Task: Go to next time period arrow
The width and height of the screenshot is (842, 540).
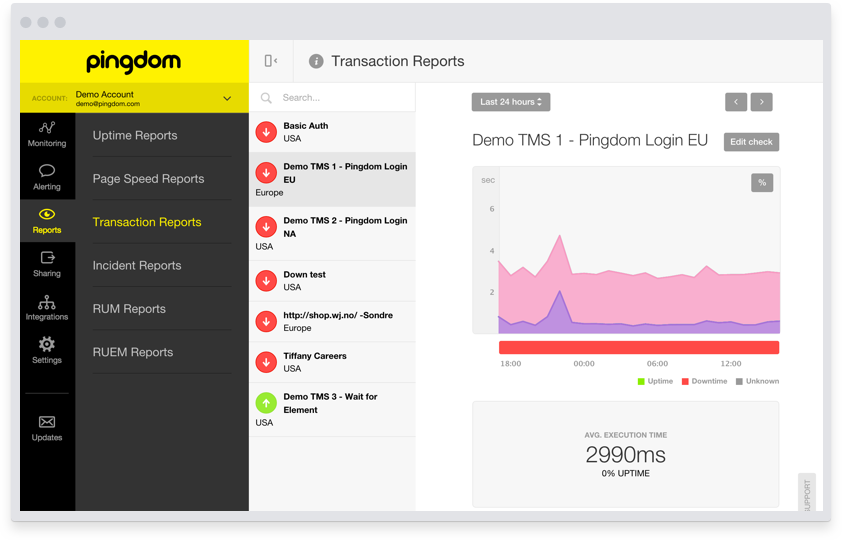Action: (761, 102)
